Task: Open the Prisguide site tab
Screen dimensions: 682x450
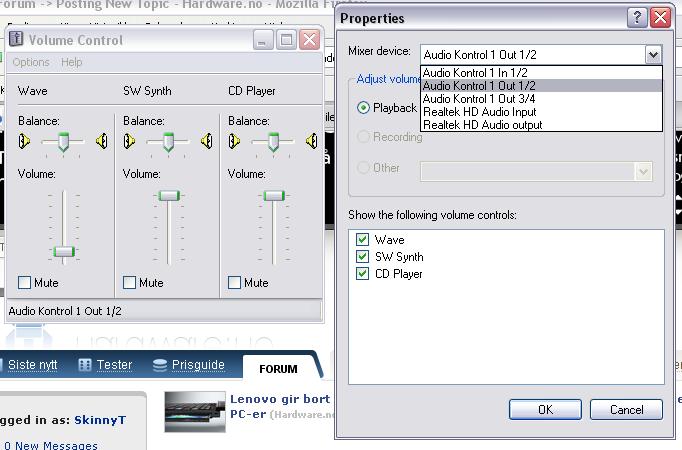Action: 198,365
